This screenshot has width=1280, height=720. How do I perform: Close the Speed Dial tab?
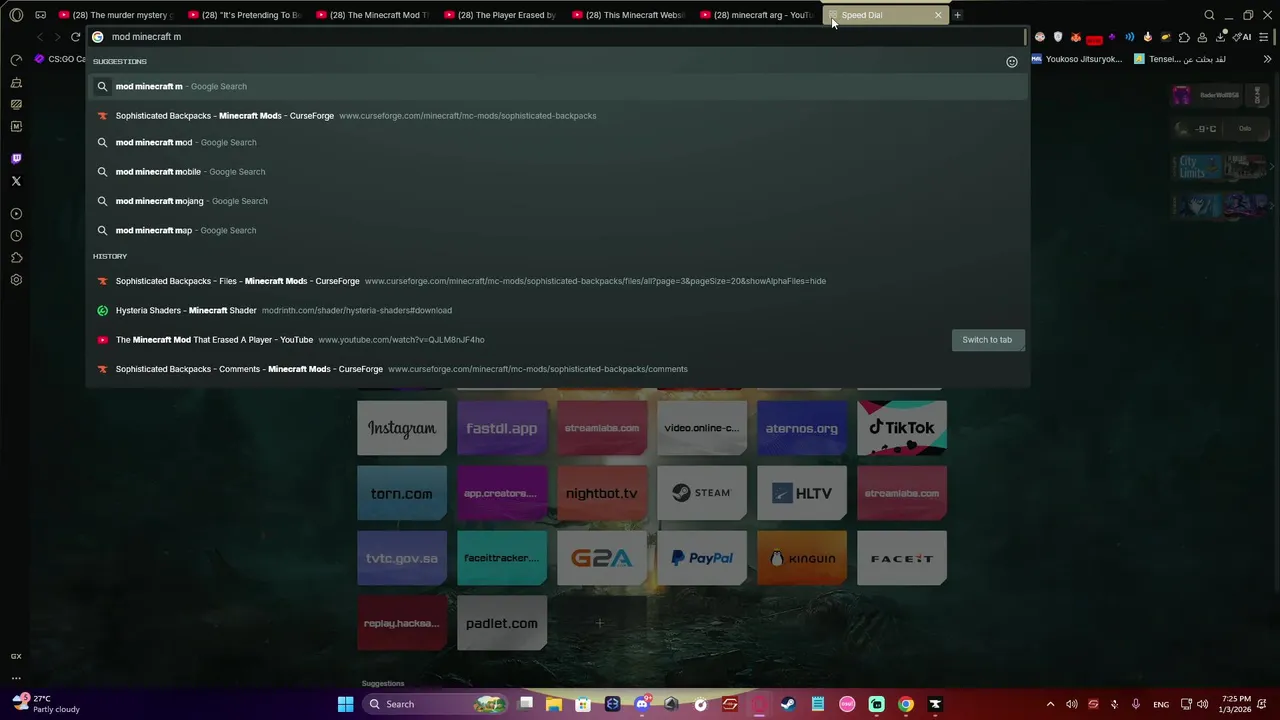[938, 15]
